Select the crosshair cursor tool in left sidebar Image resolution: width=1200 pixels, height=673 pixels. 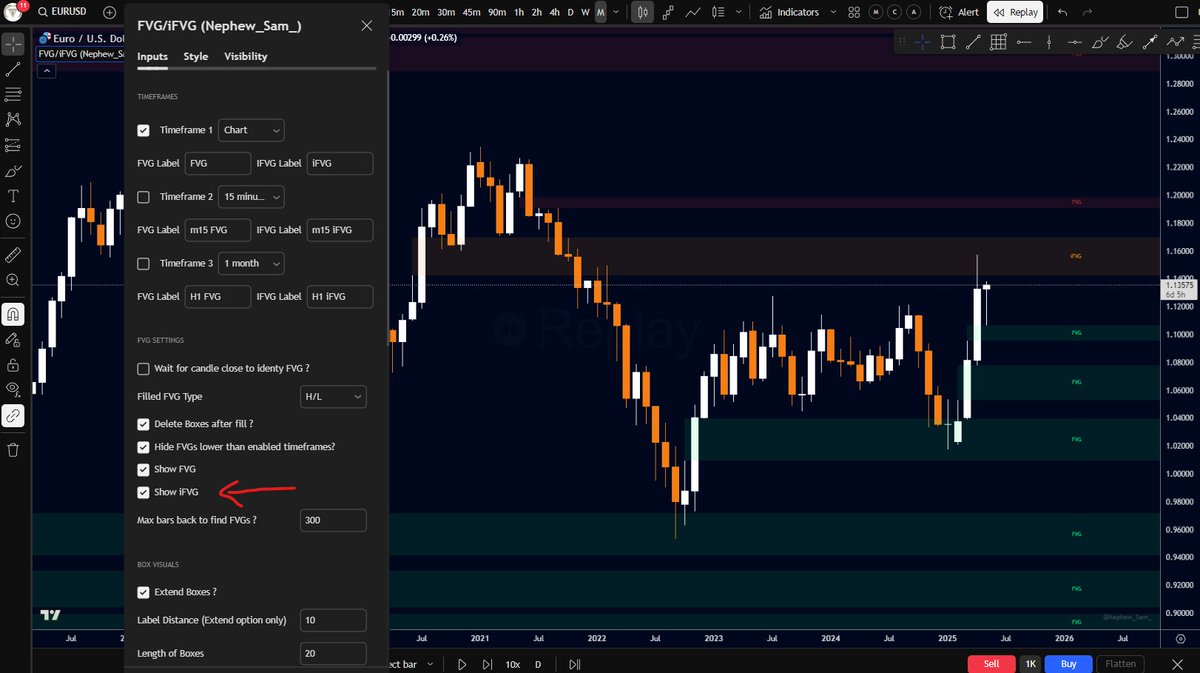(x=13, y=46)
